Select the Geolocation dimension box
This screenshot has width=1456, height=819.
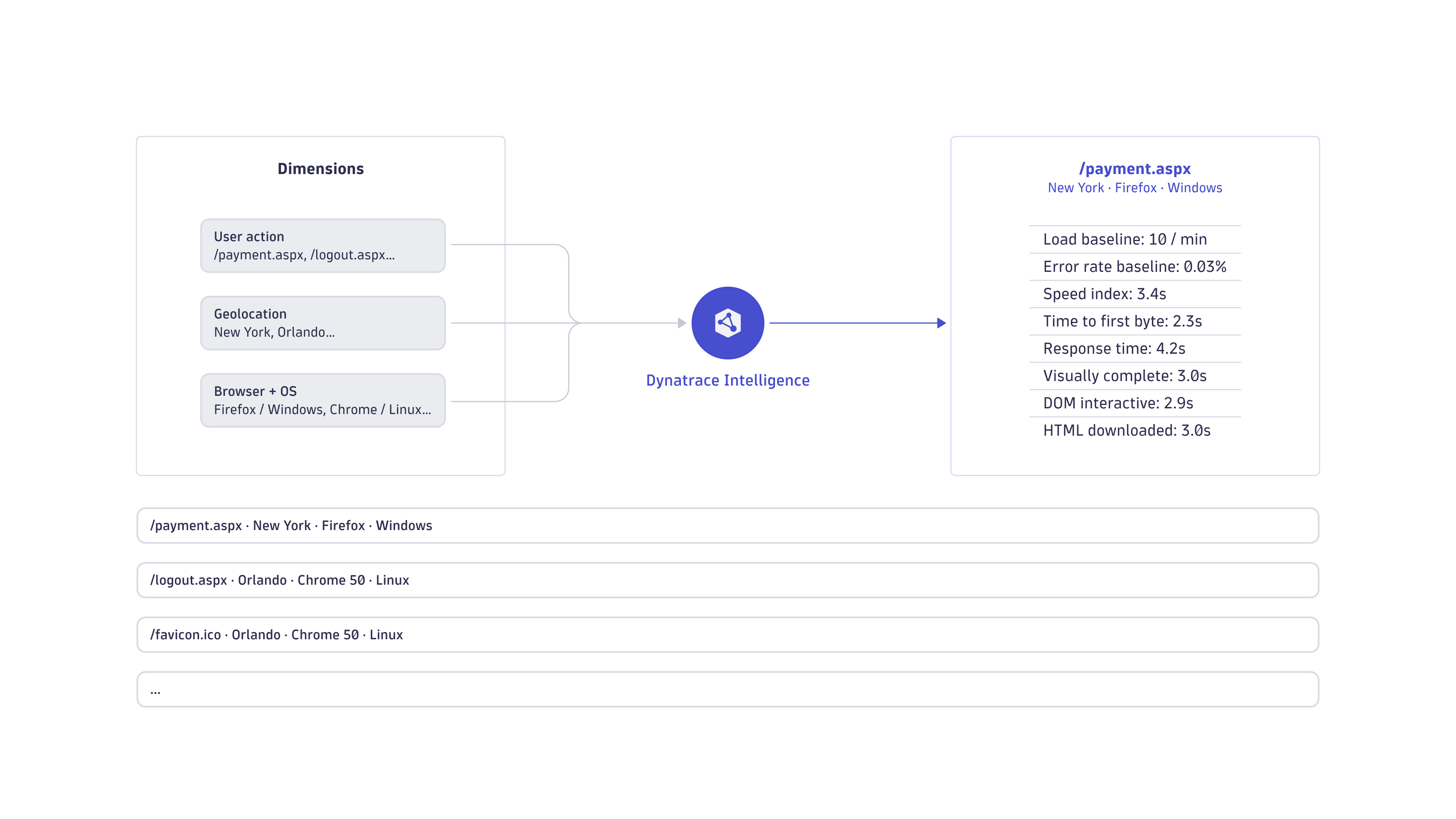click(x=323, y=323)
